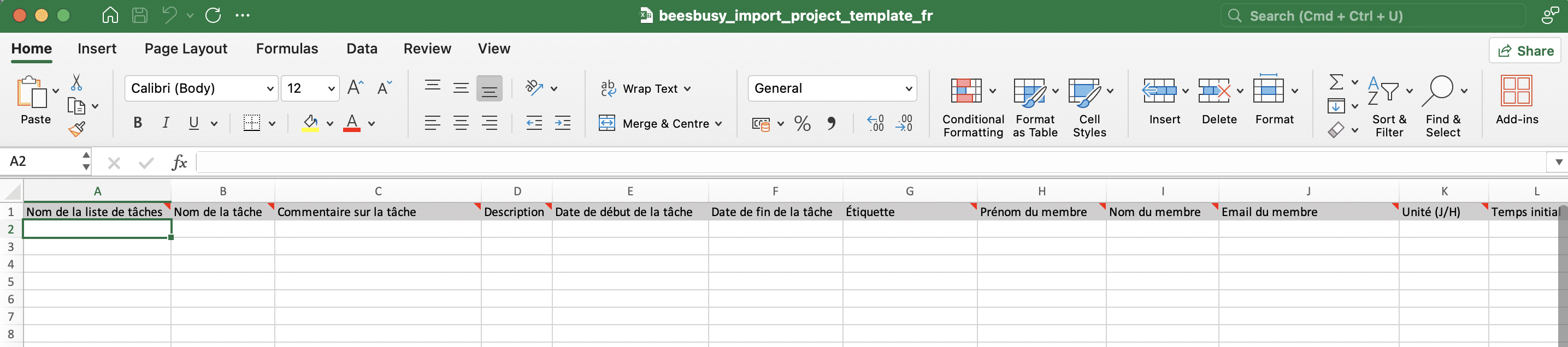Click the Insert Function fx icon
Screen dimensions: 1568x347
coord(179,162)
